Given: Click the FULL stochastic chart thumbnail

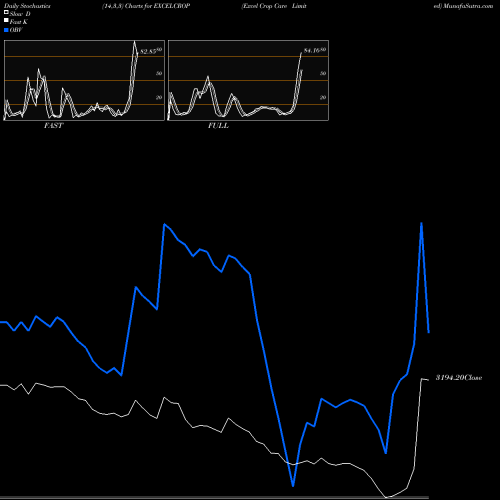Looking at the screenshot, I should (248, 80).
